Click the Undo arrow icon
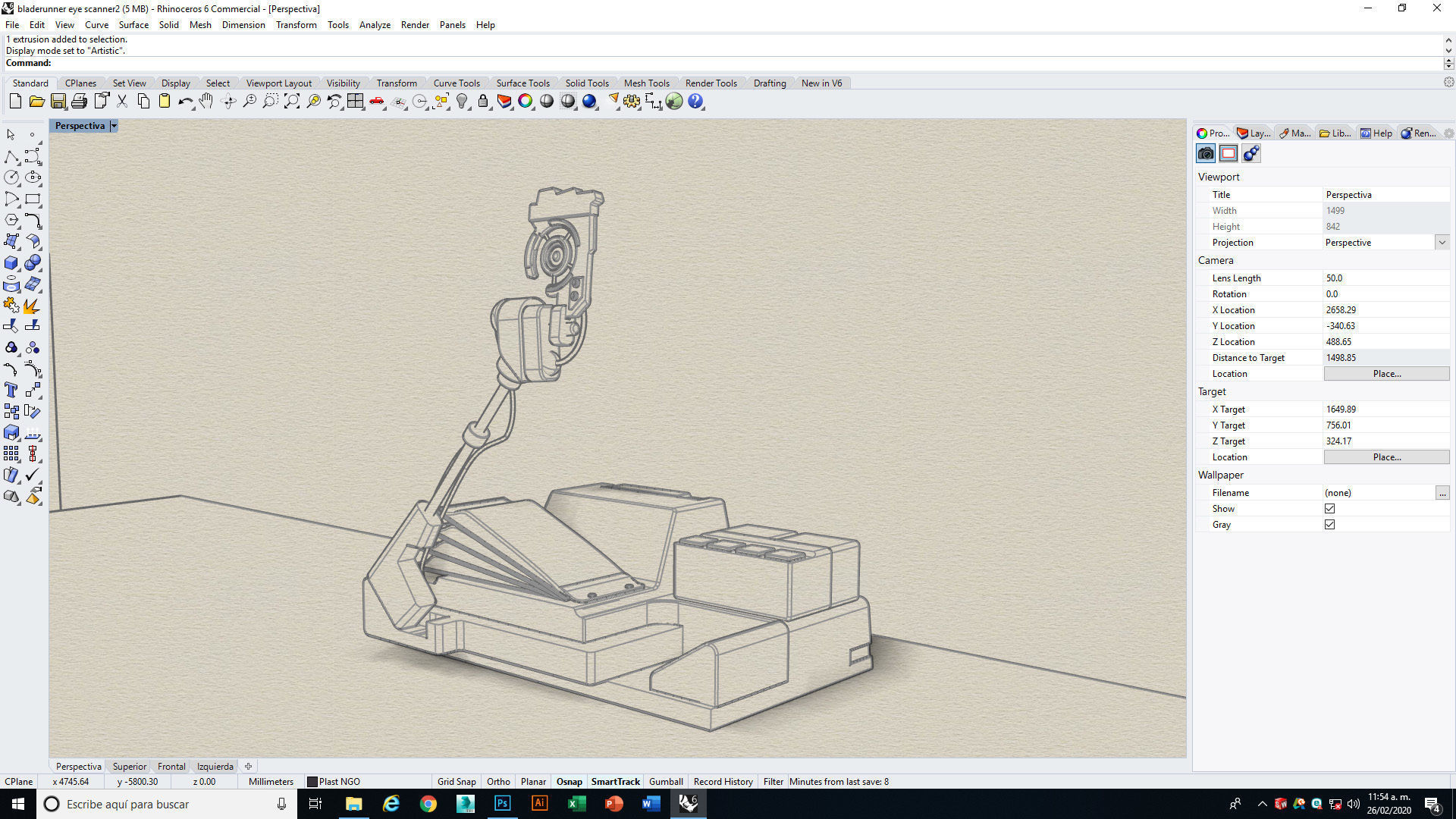The image size is (1456, 819). [x=185, y=101]
